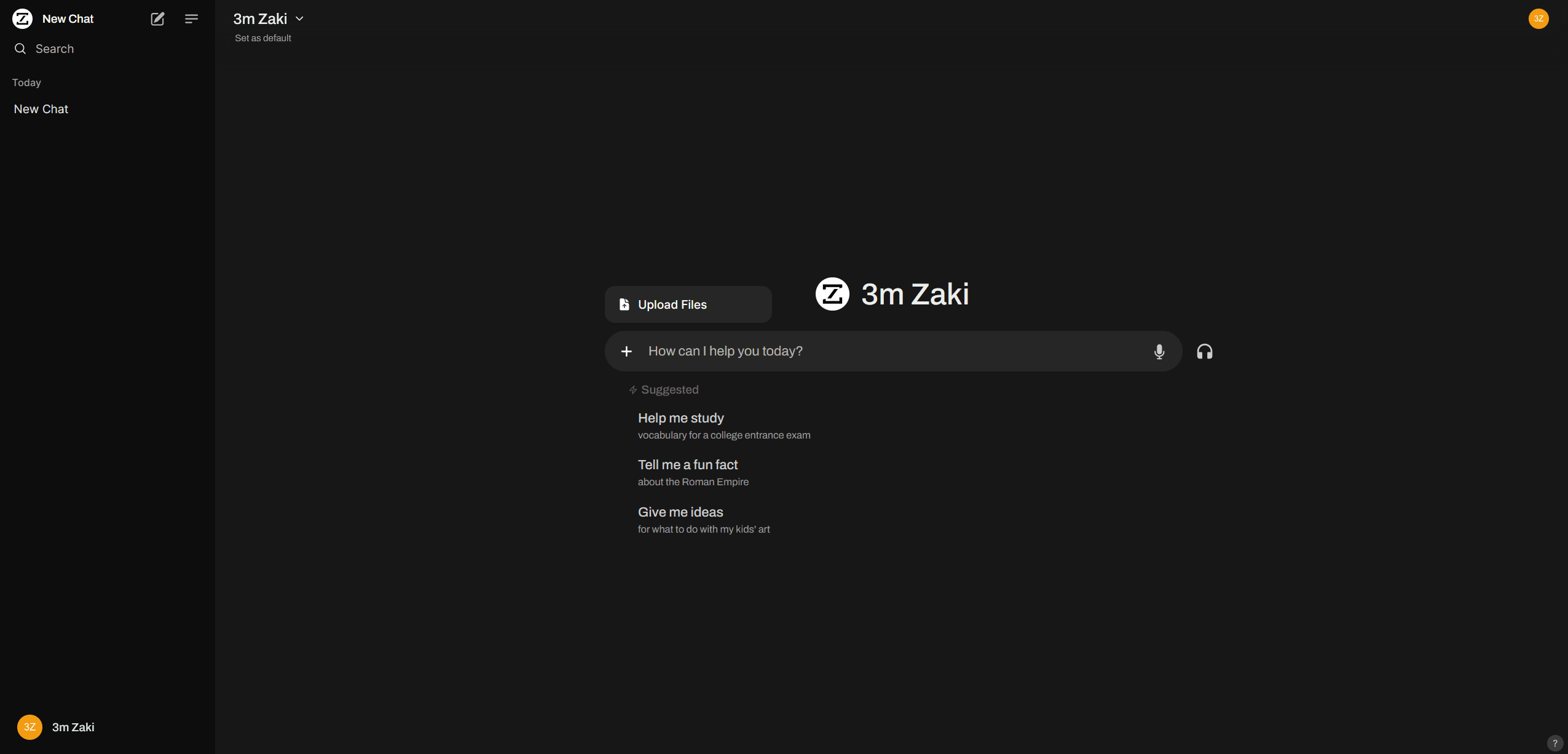Screen dimensions: 1568x754
Task: Open the top-right orange user avatar
Action: [1538, 18]
